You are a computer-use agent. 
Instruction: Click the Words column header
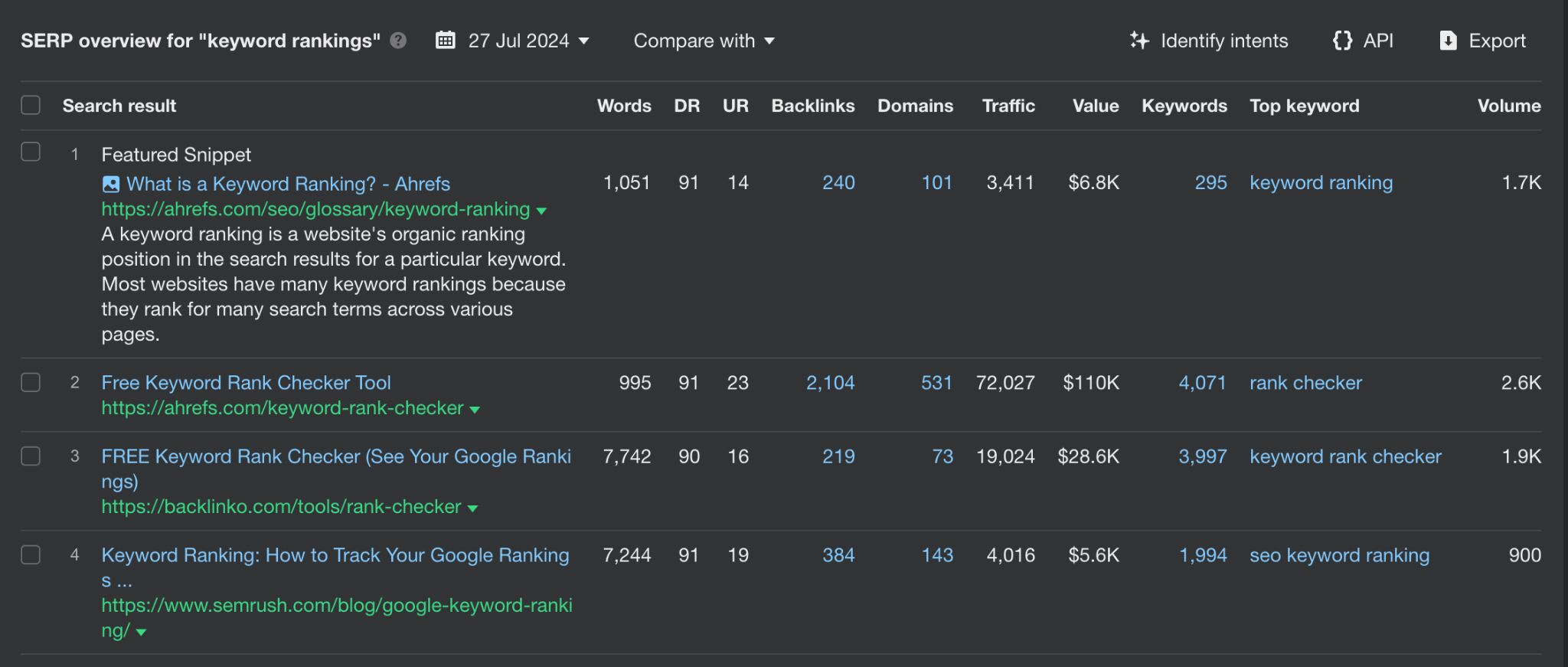coord(624,106)
